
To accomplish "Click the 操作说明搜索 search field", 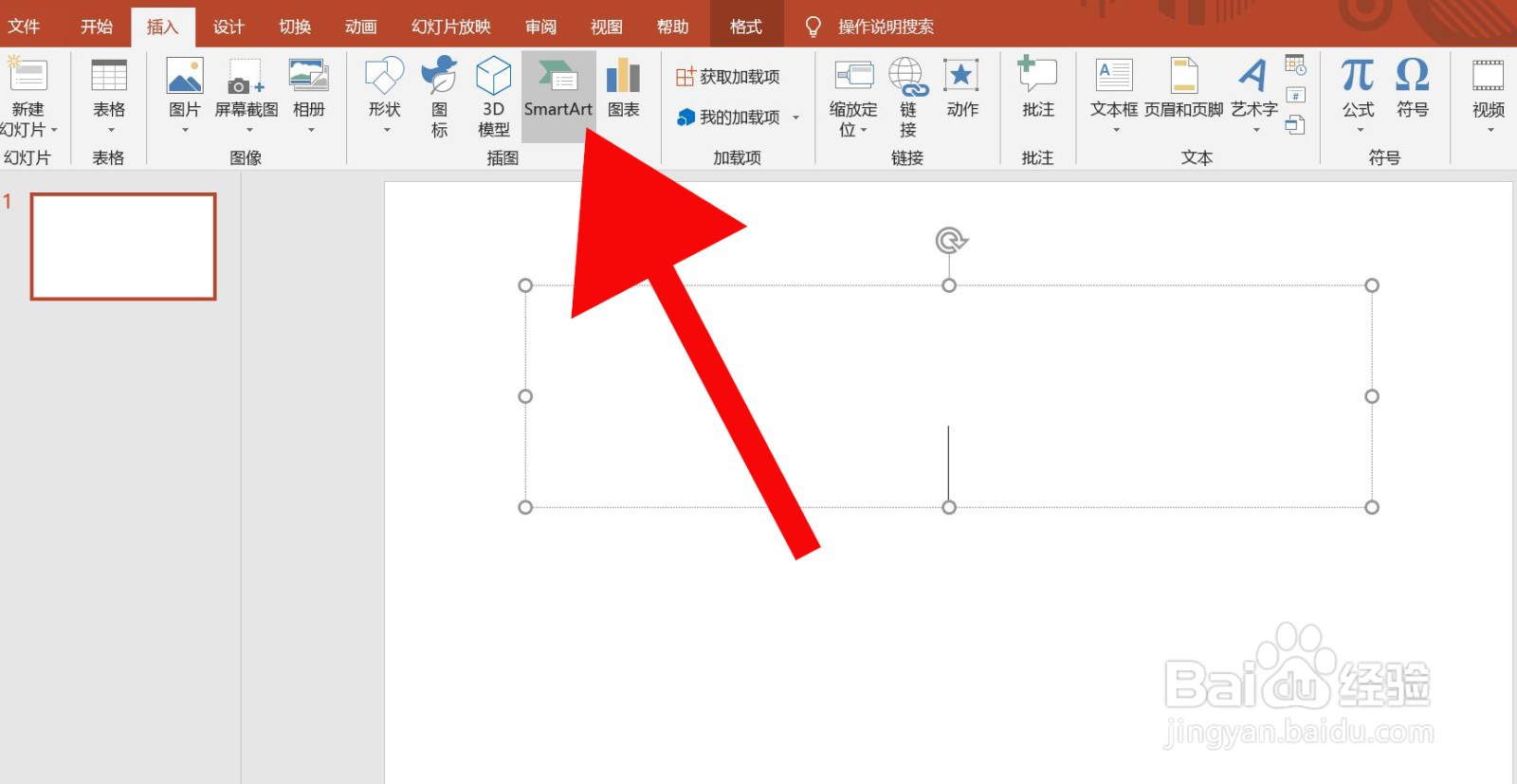I will (886, 27).
